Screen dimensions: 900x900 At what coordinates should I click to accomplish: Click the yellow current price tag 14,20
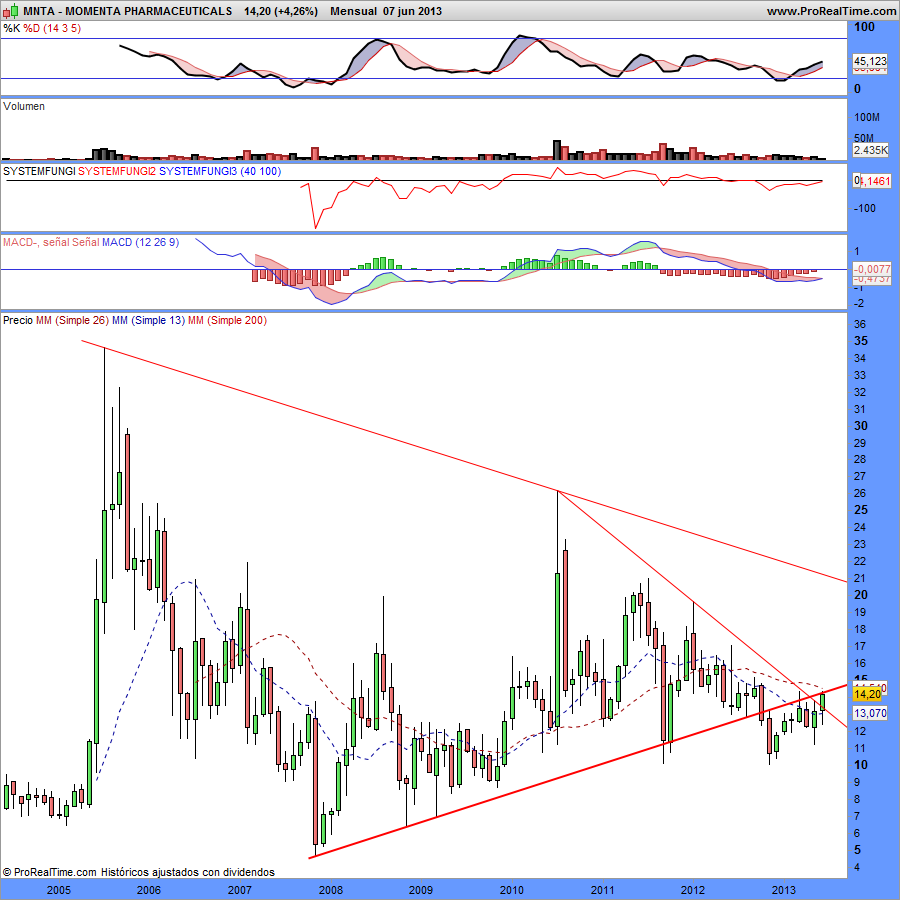(867, 695)
